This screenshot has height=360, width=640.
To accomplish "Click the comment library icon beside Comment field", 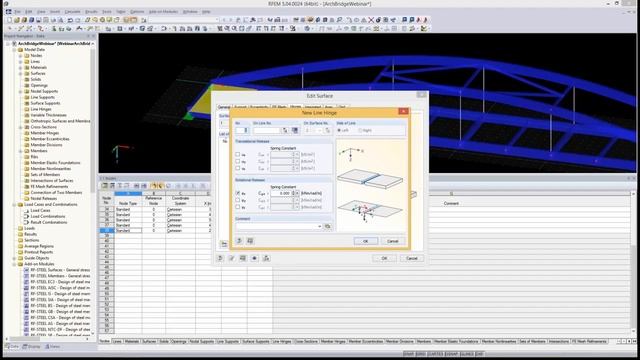I will [327, 226].
